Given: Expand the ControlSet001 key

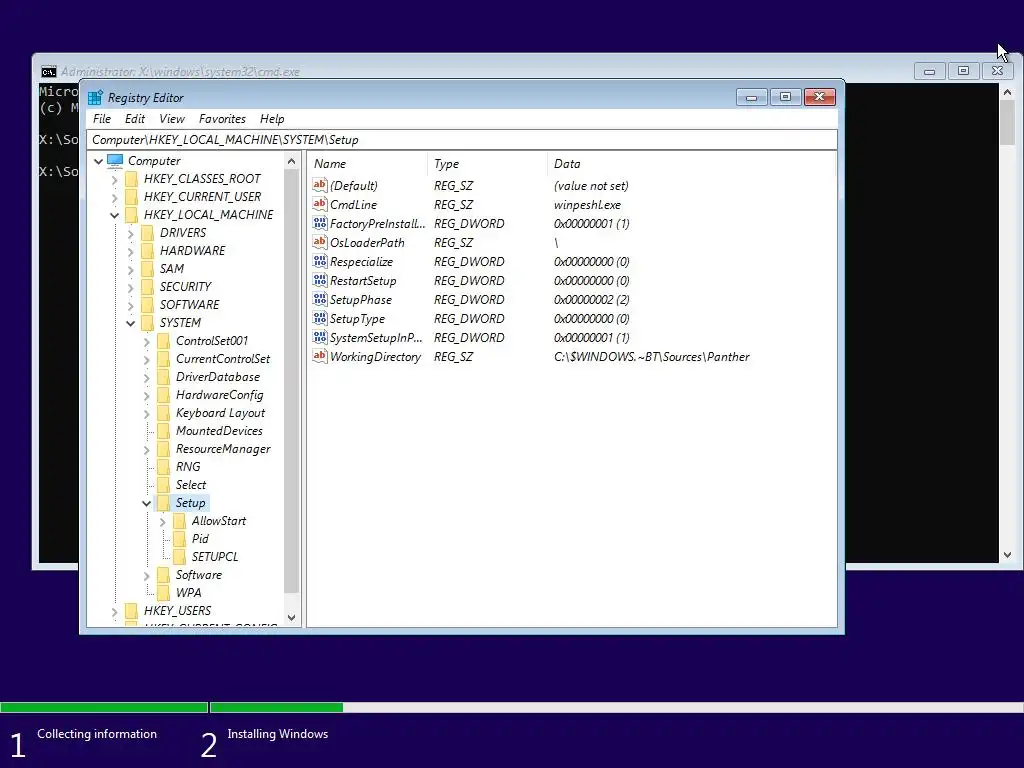Looking at the screenshot, I should (x=146, y=341).
